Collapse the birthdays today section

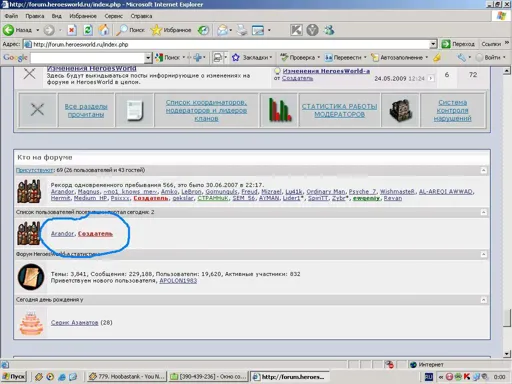click(484, 300)
